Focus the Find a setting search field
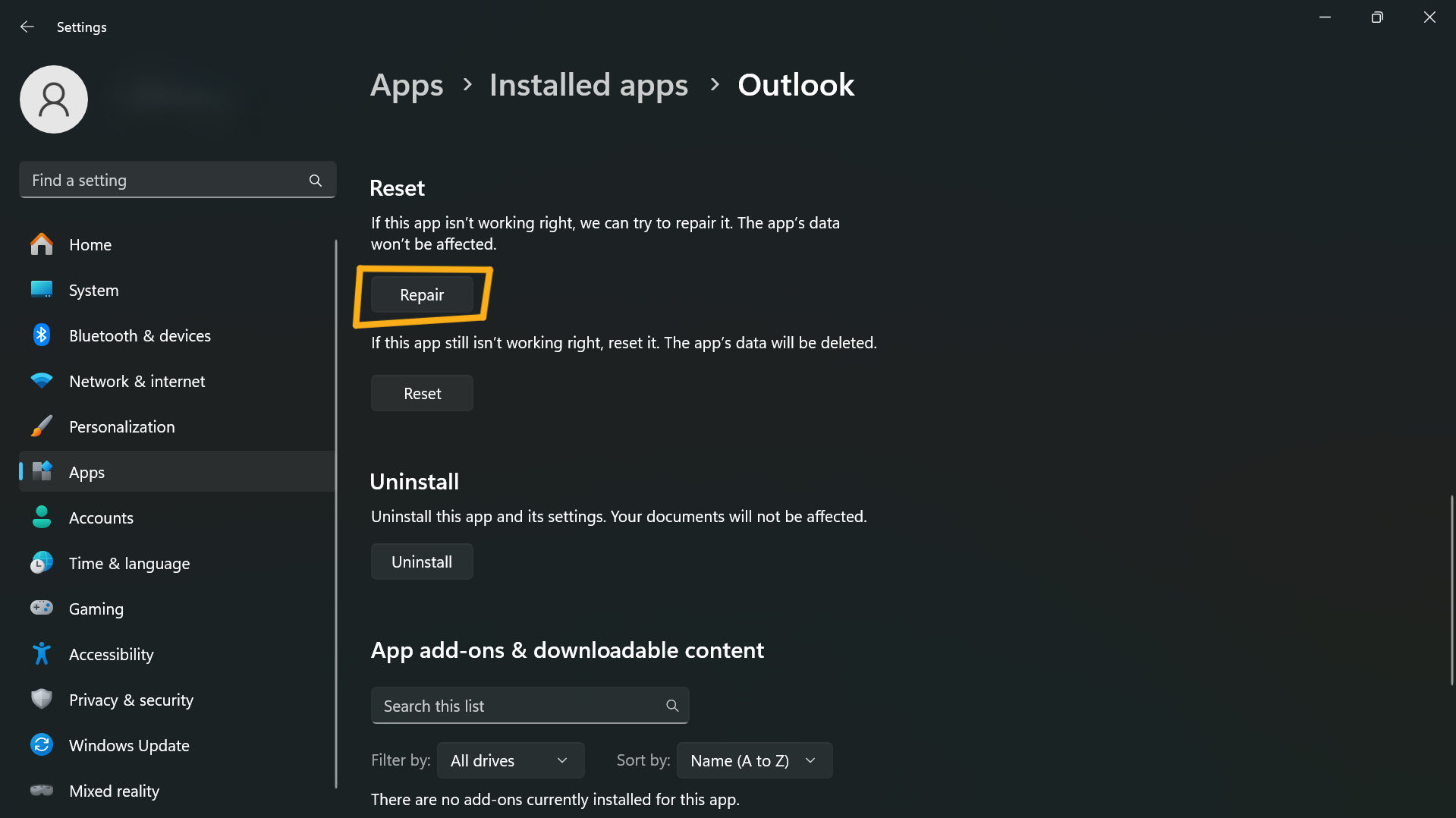1456x818 pixels. click(178, 180)
